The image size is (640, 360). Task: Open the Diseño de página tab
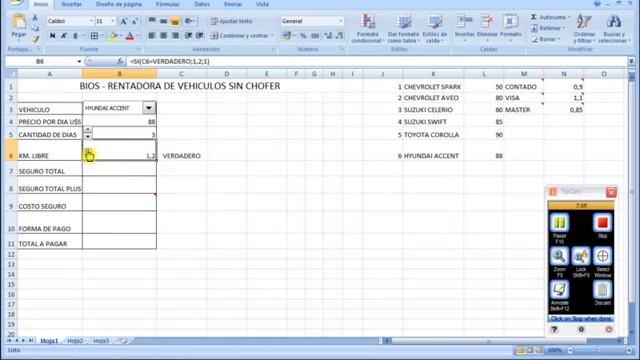[119, 4]
